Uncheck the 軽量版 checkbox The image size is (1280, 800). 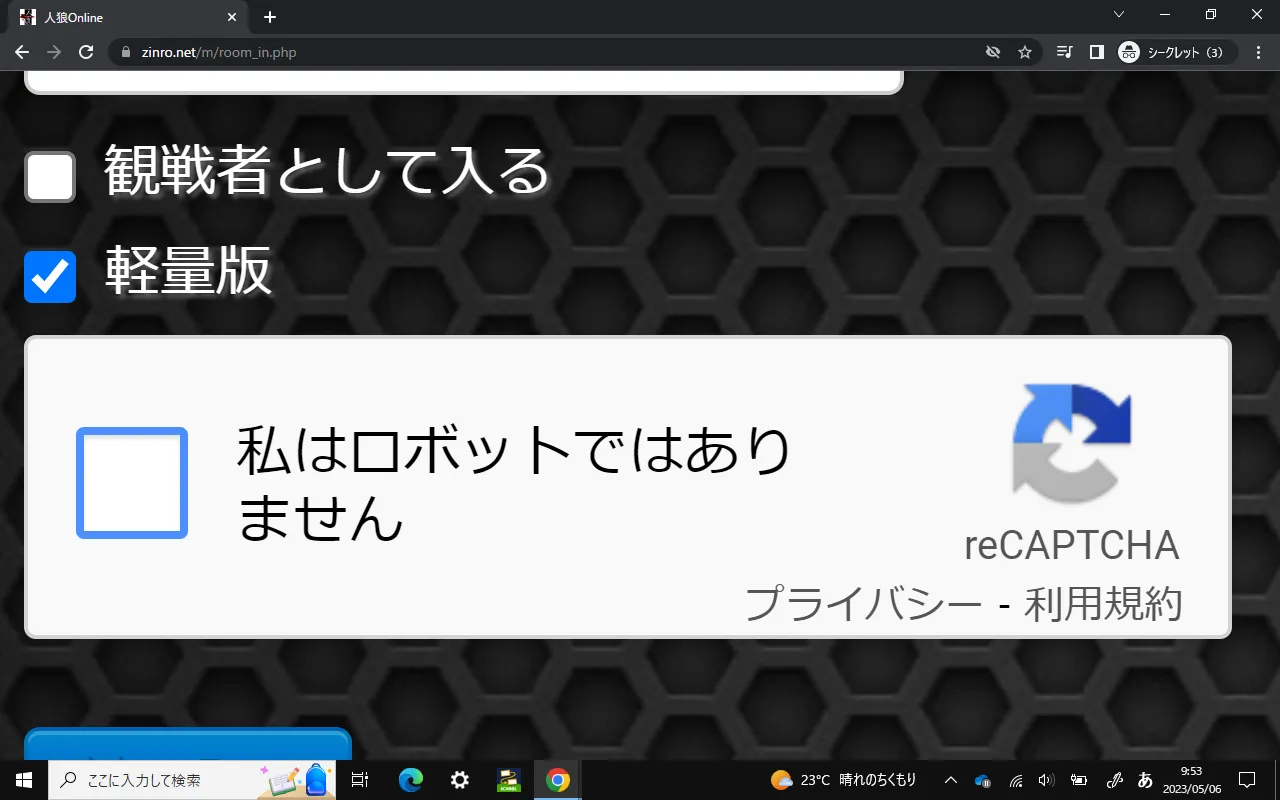point(50,277)
